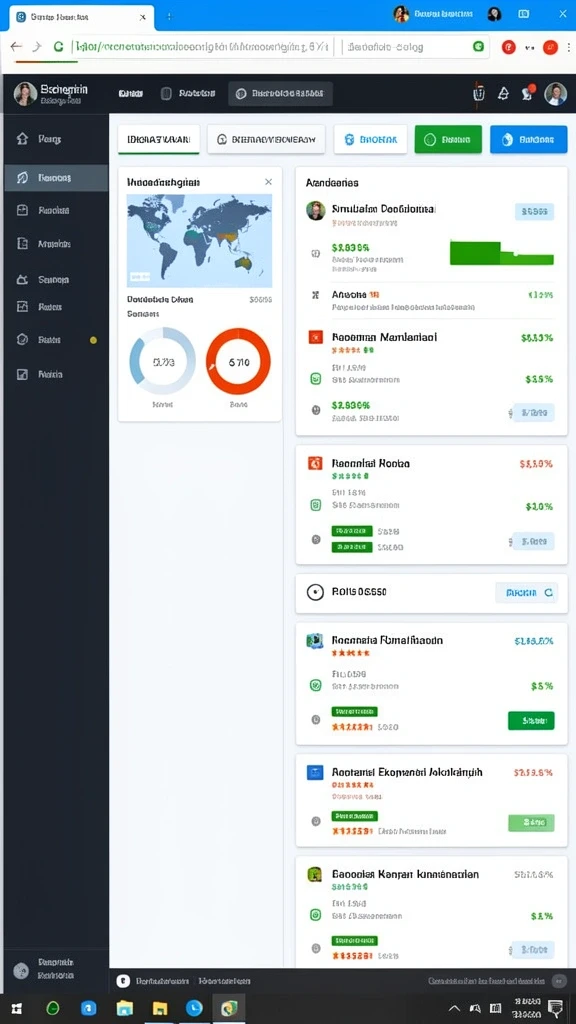
Task: Switch to the first tab underlined in green
Action: [159, 140]
